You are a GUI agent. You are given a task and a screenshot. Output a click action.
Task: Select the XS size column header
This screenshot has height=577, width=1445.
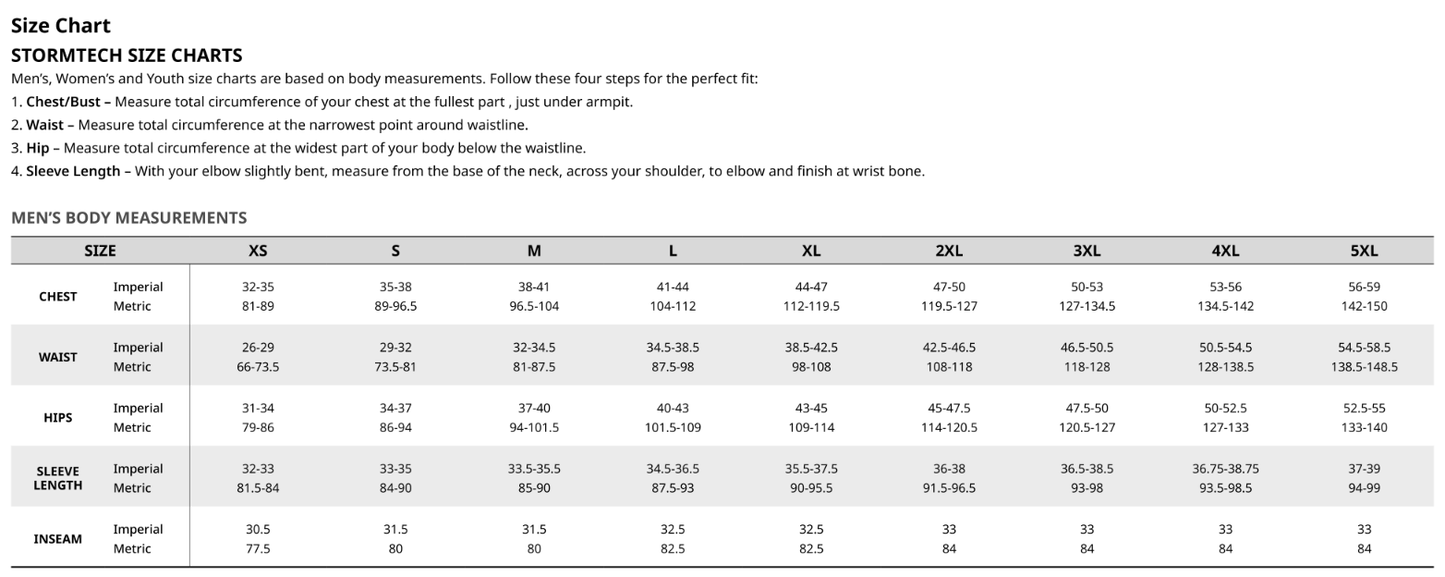coord(258,251)
